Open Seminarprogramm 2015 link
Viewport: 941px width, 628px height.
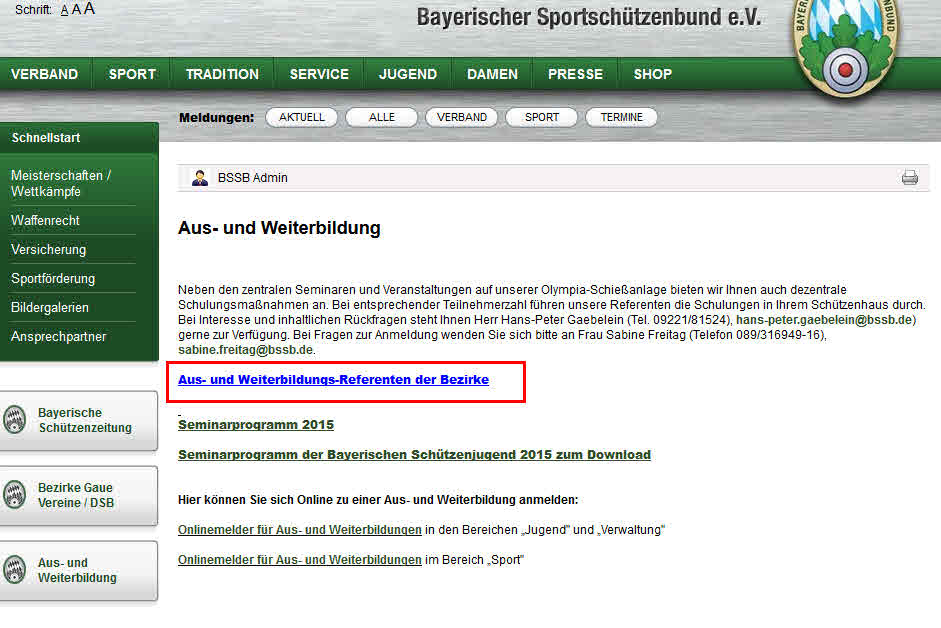(x=256, y=425)
